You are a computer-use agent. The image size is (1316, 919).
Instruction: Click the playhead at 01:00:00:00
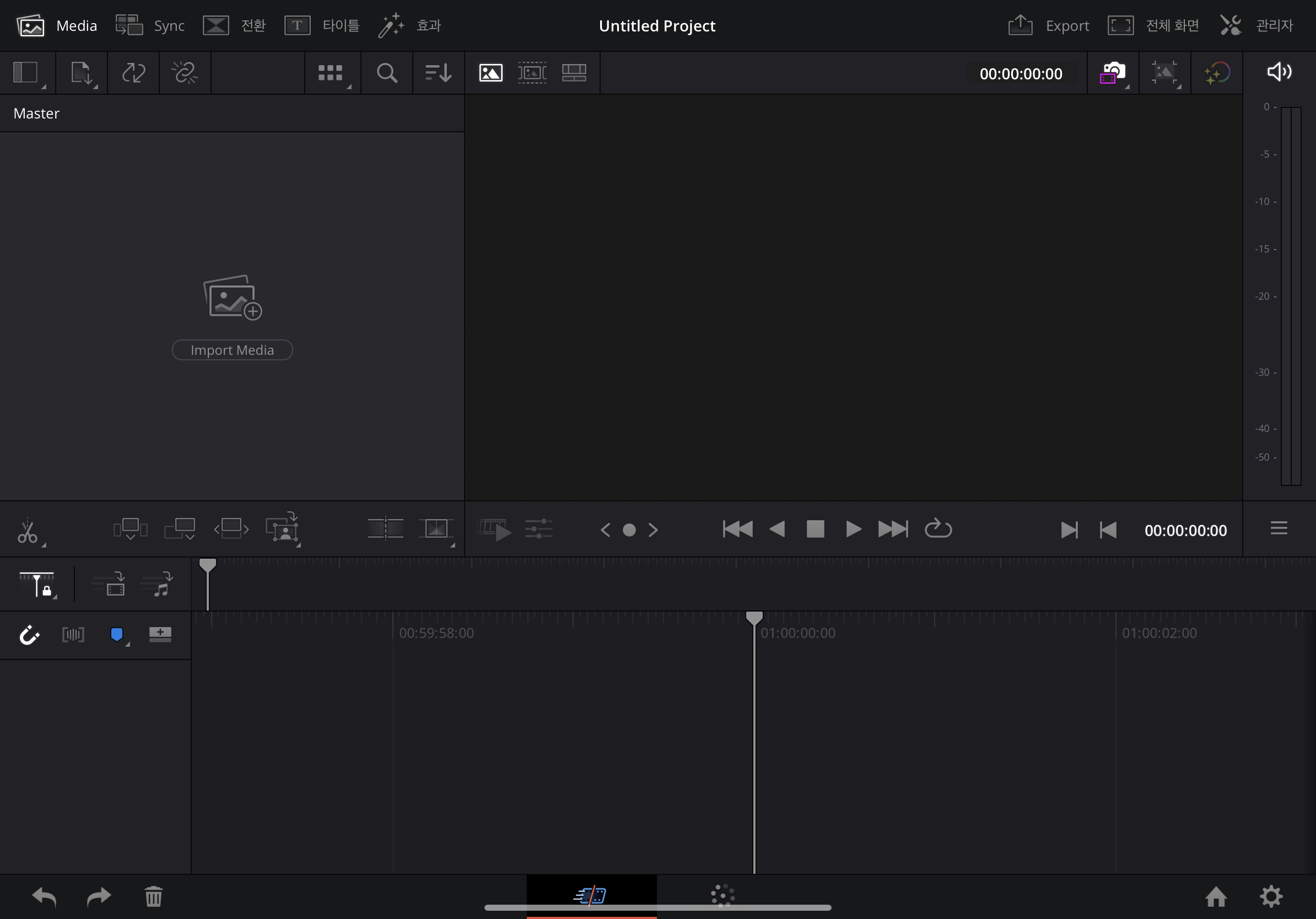coord(754,618)
